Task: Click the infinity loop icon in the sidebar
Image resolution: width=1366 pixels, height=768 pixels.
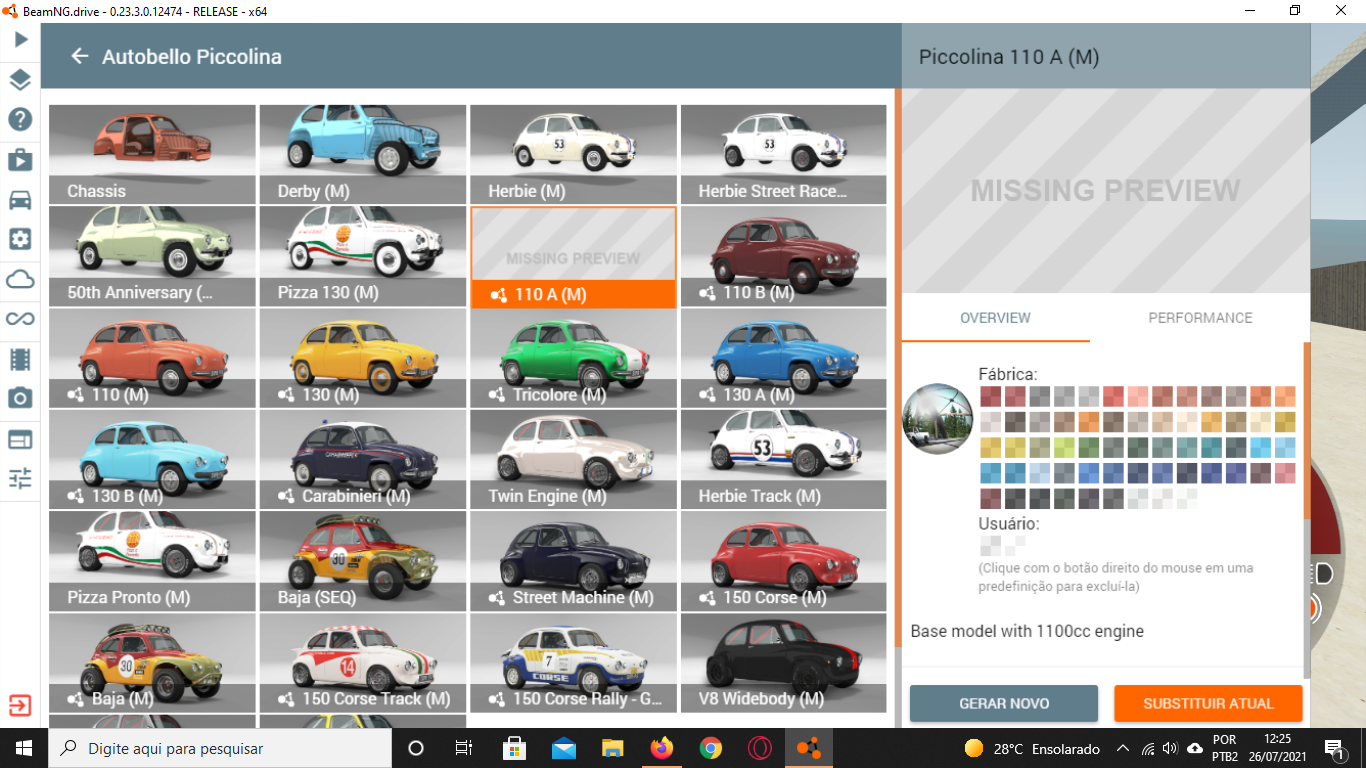Action: point(20,319)
